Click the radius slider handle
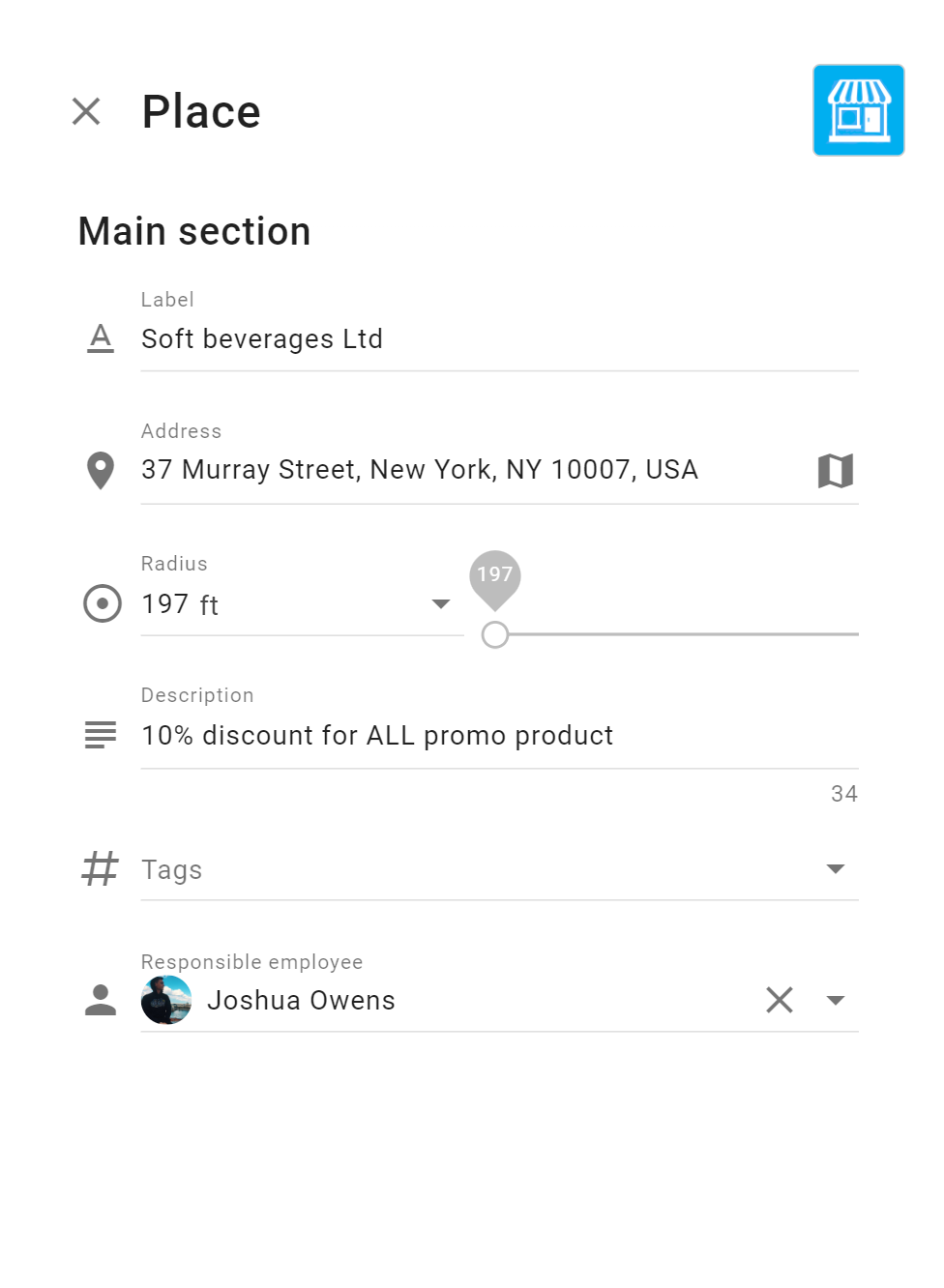Image resolution: width=944 pixels, height=1288 pixels. [495, 634]
